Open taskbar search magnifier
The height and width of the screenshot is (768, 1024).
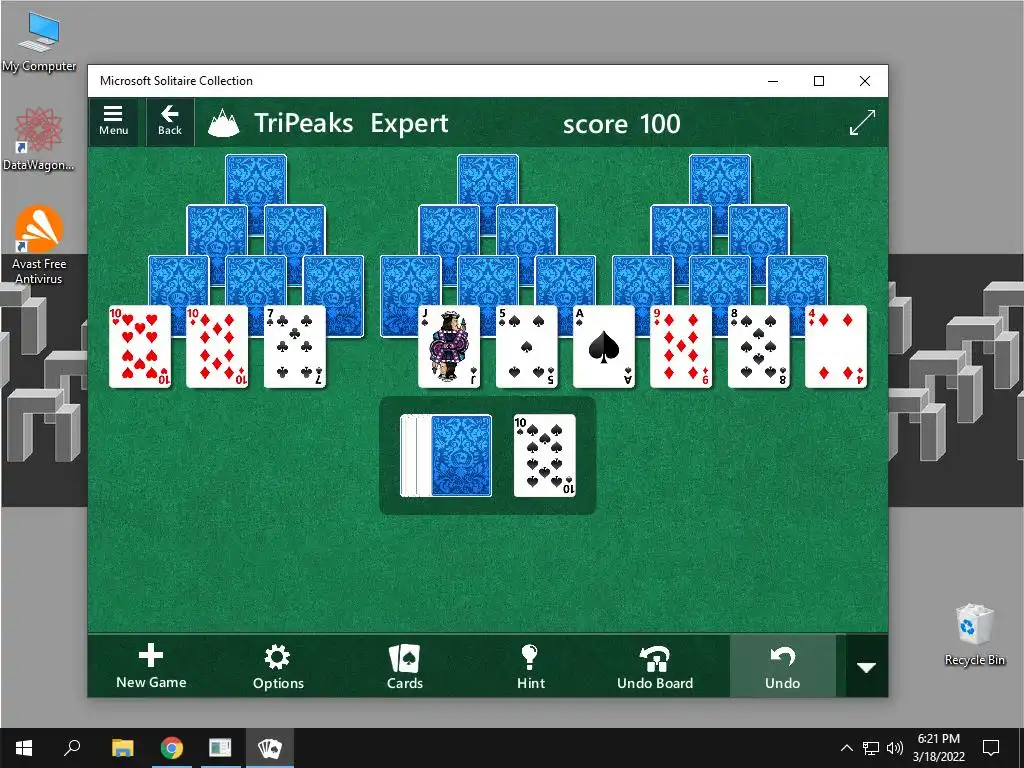click(72, 748)
